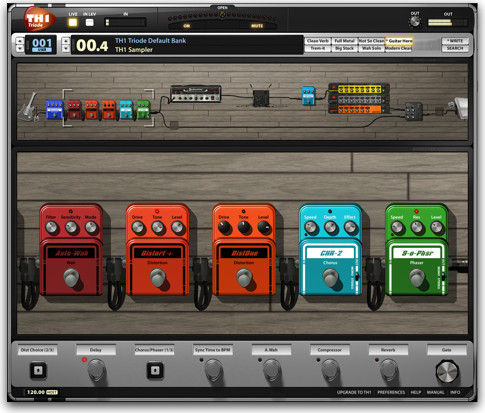Toggle the Delay footswitch
This screenshot has width=485, height=413.
click(97, 370)
